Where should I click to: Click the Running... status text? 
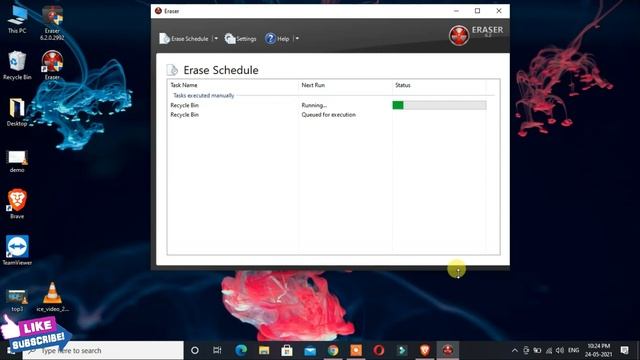[314, 105]
